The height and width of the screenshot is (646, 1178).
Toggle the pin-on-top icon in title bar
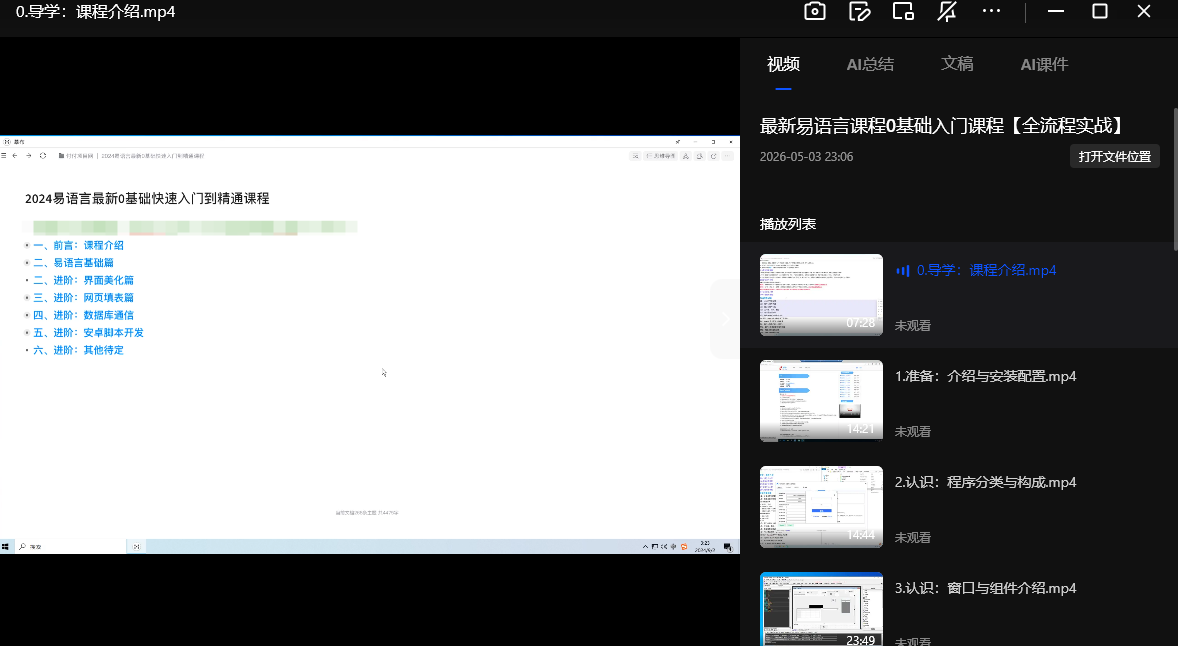(947, 11)
